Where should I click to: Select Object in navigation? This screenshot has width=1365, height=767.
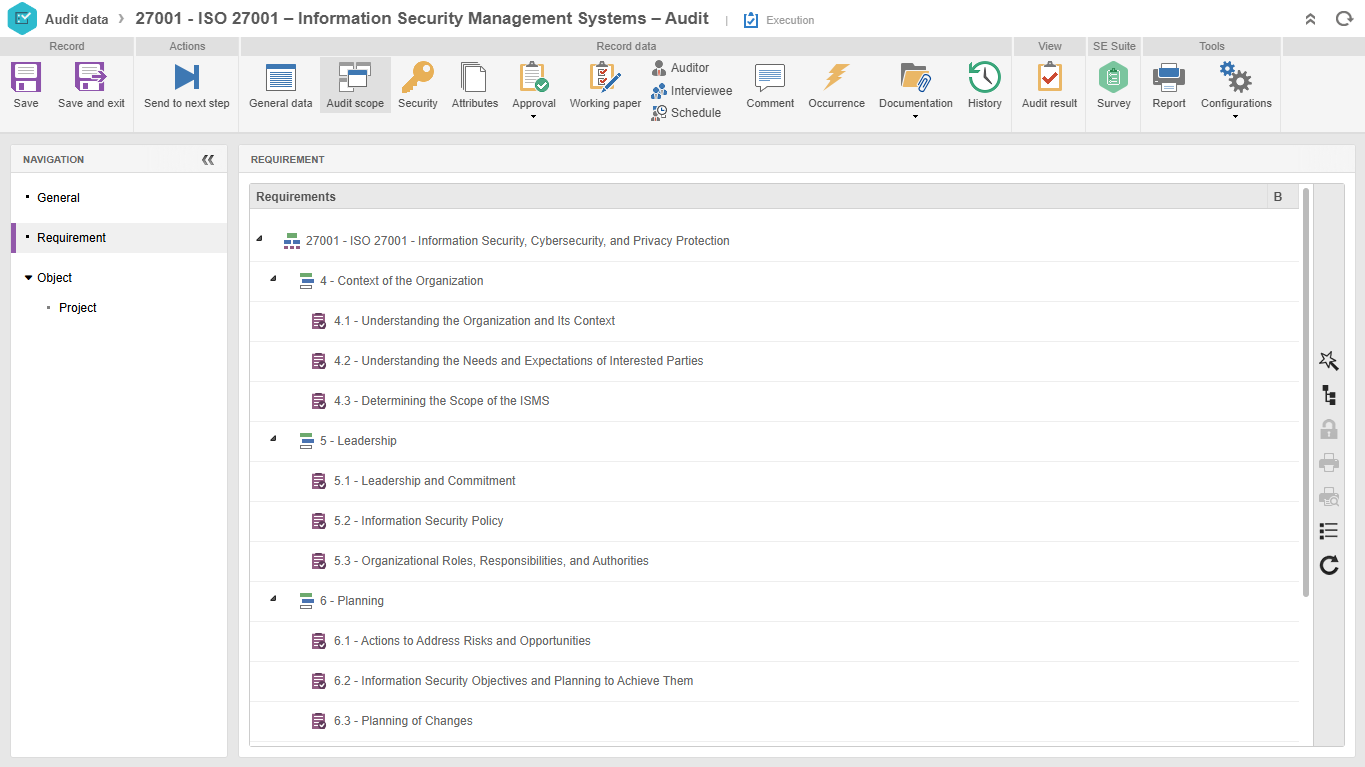(55, 278)
